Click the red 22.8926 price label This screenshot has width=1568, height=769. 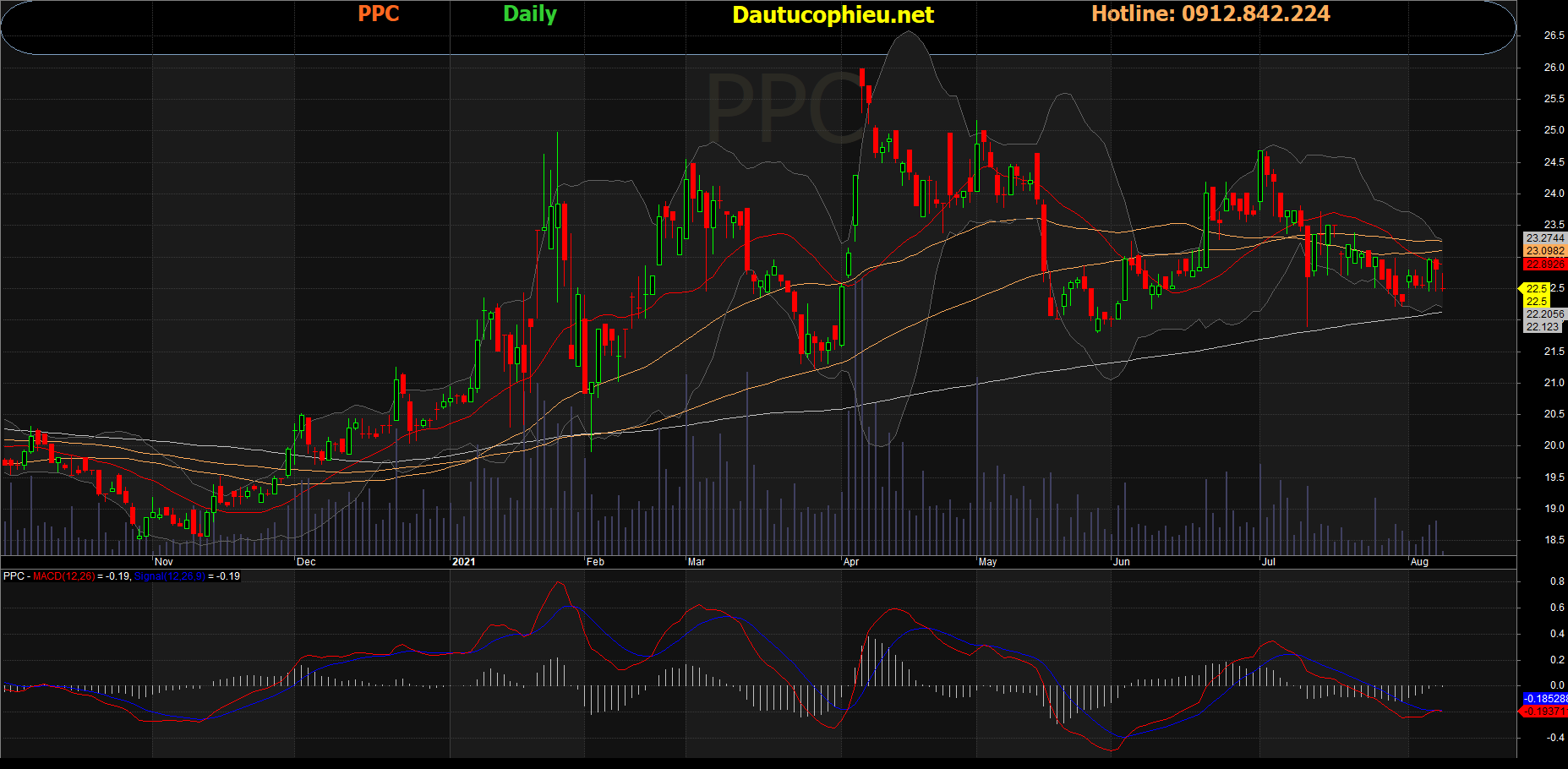(x=1545, y=265)
